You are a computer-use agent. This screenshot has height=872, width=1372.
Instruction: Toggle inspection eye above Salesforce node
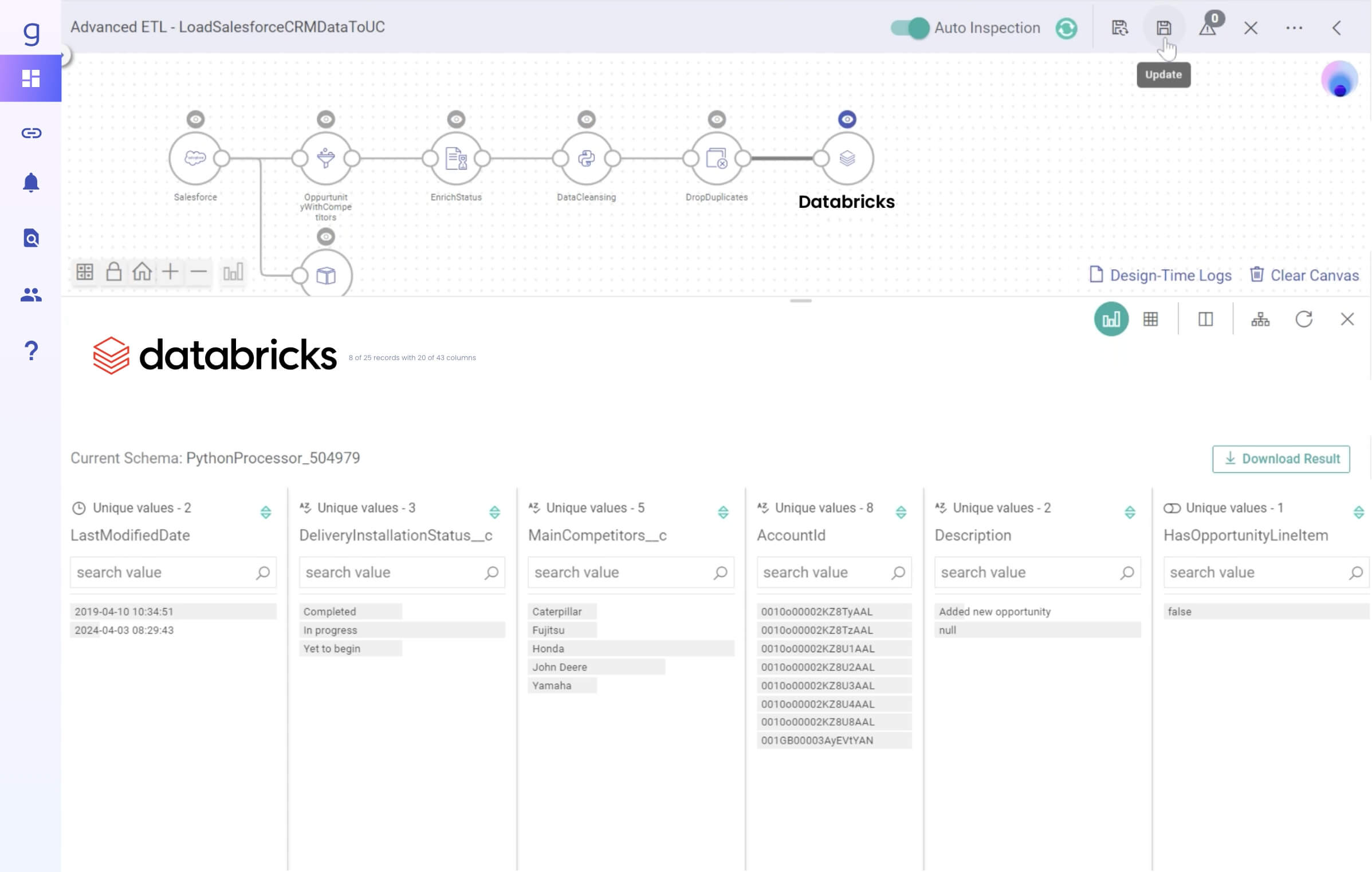pyautogui.click(x=195, y=119)
